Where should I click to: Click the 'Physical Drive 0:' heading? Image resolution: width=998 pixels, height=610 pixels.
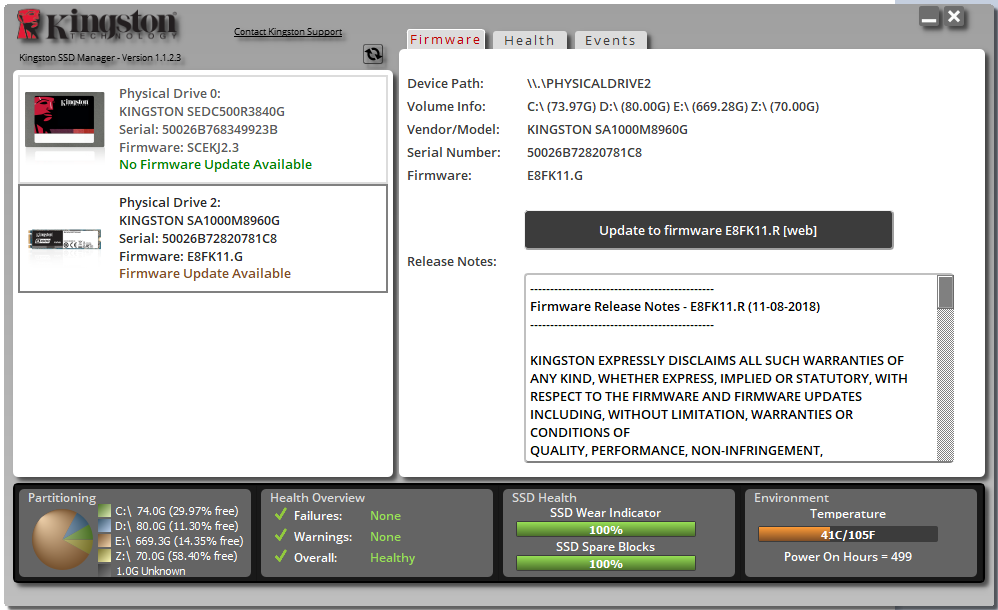click(x=170, y=93)
